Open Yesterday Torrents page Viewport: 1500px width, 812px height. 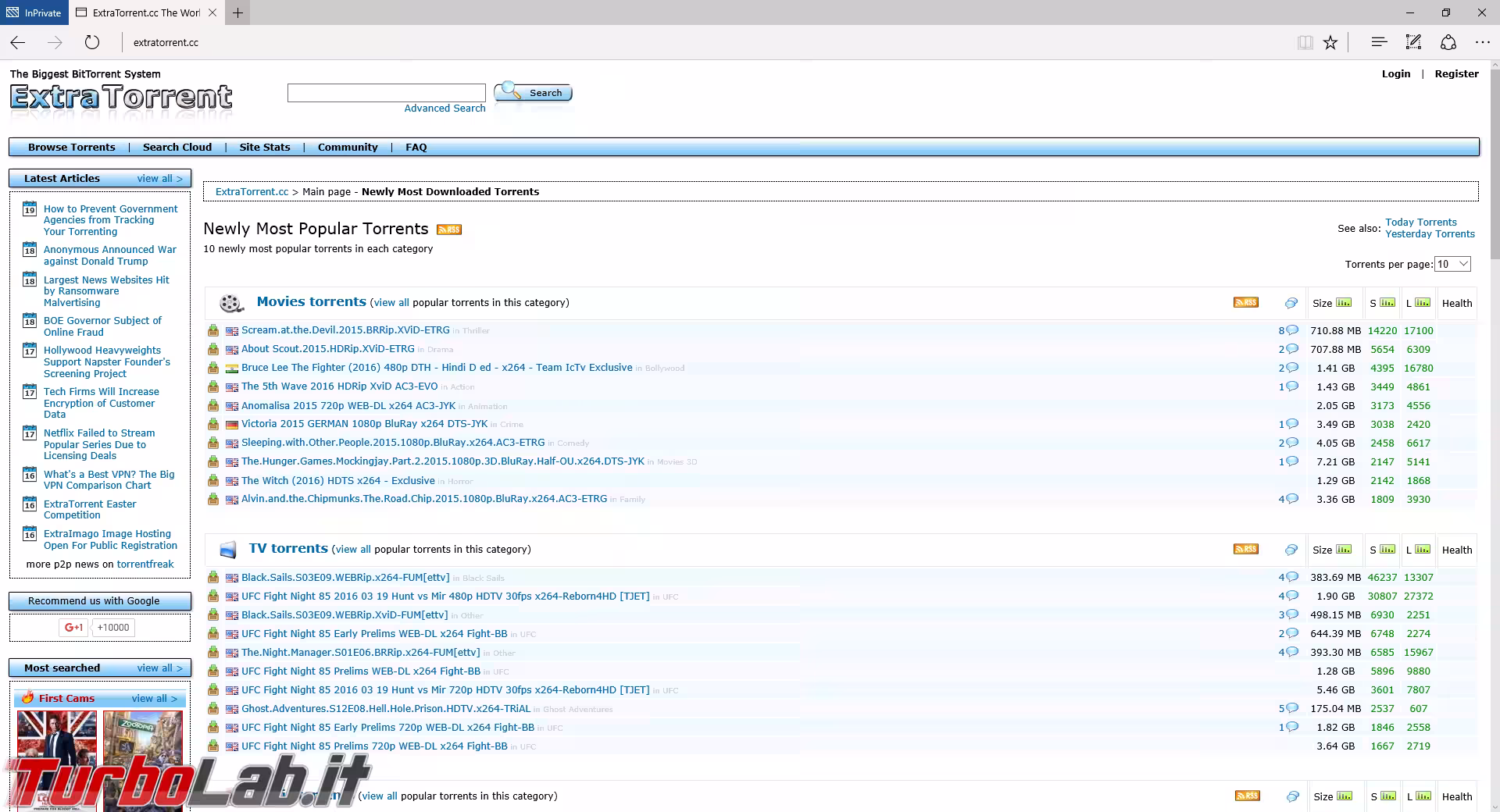[x=1430, y=233]
